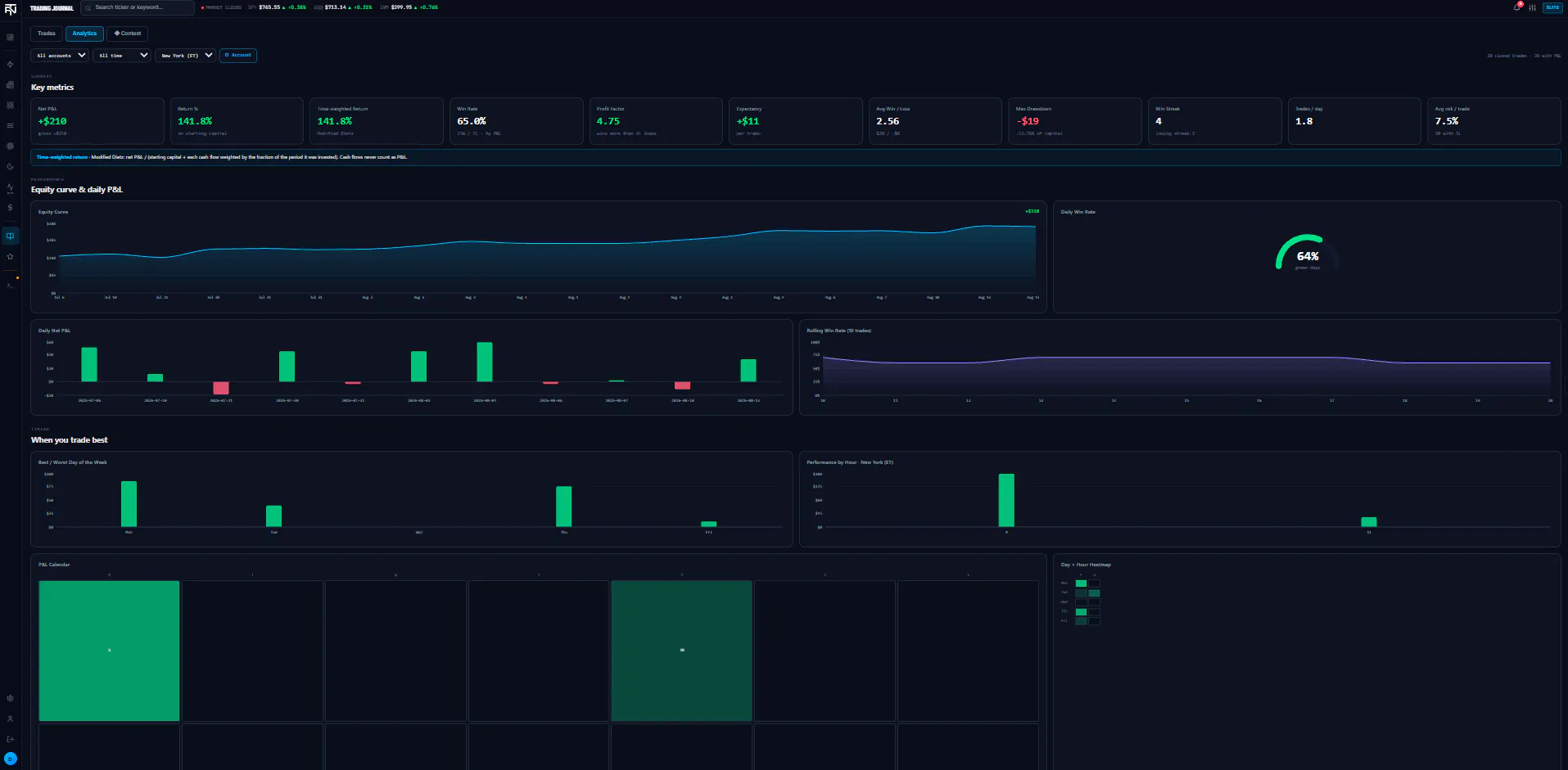
Task: Focus the ticker or keyword search field
Action: pos(138,7)
